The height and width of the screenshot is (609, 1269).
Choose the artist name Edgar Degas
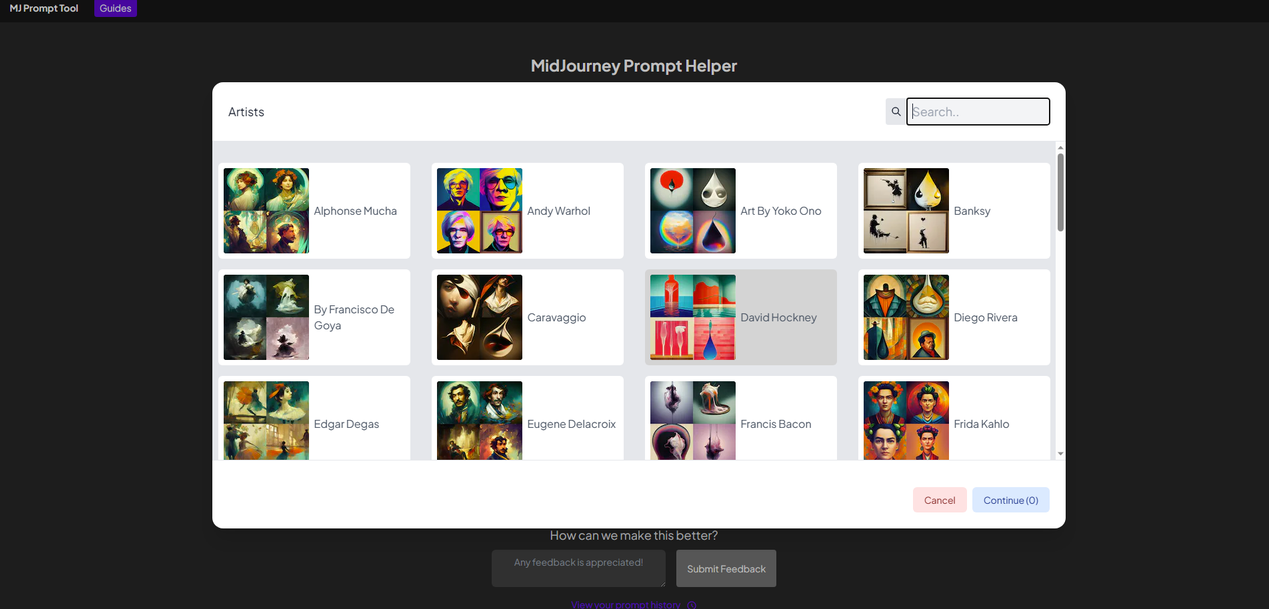(347, 424)
